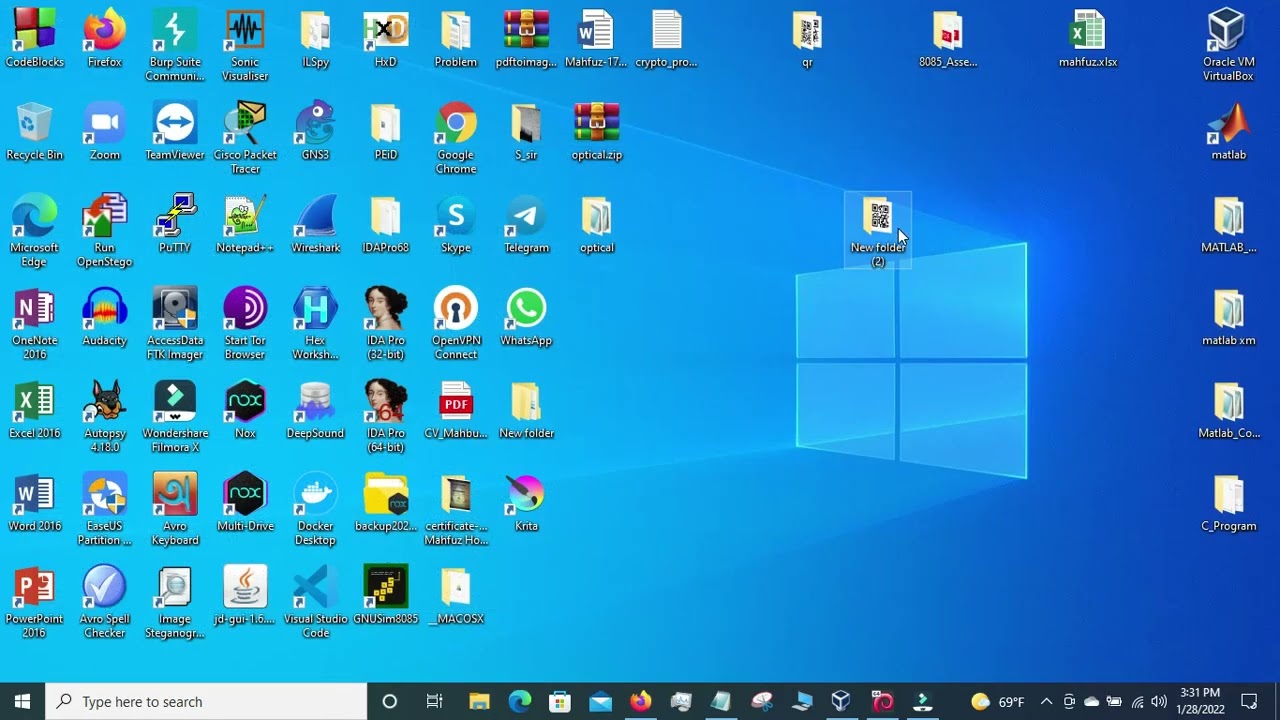Image resolution: width=1280 pixels, height=720 pixels.
Task: Open the Recycle Bin
Action: [x=34, y=125]
